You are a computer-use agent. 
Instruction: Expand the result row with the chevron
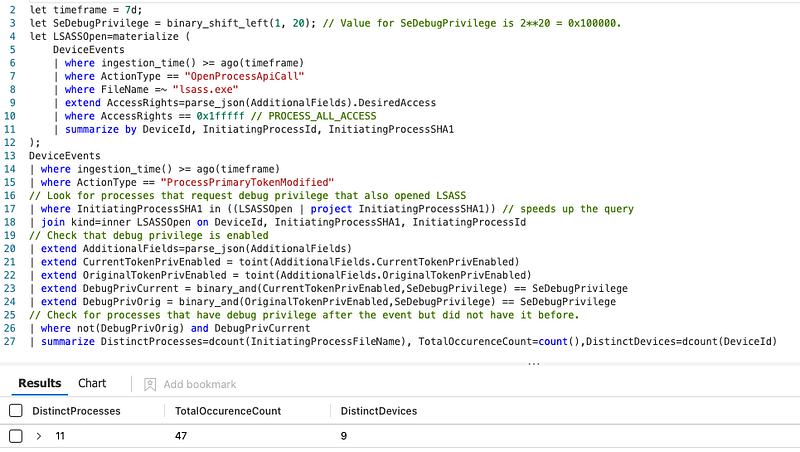(x=39, y=436)
